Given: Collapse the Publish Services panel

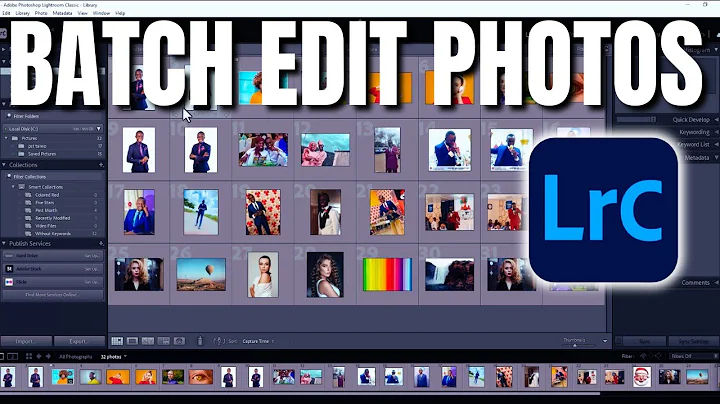Looking at the screenshot, I should [x=4, y=243].
